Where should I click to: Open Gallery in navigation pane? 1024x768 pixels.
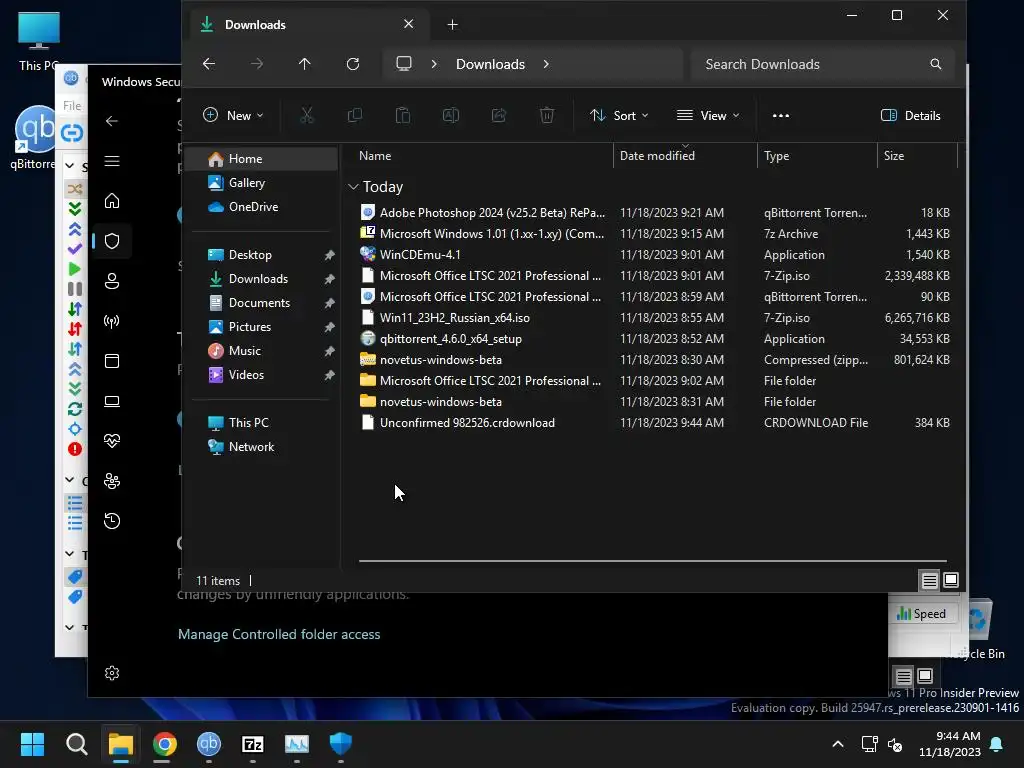pos(262,183)
